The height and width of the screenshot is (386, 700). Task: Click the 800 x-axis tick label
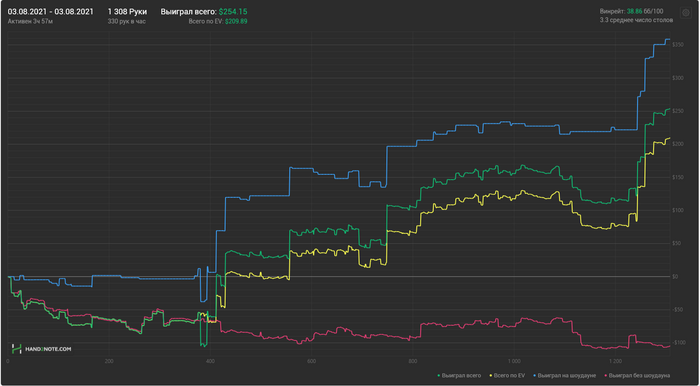412,361
